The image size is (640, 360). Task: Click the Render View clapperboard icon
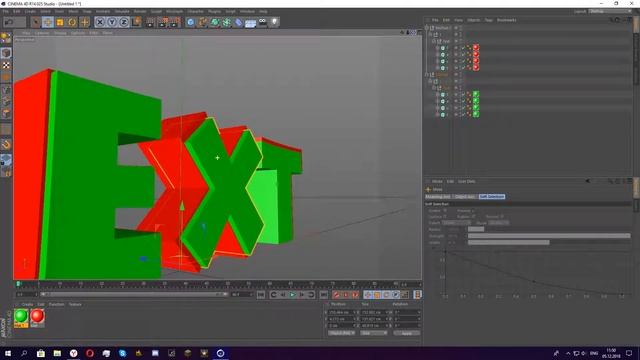[x=150, y=22]
